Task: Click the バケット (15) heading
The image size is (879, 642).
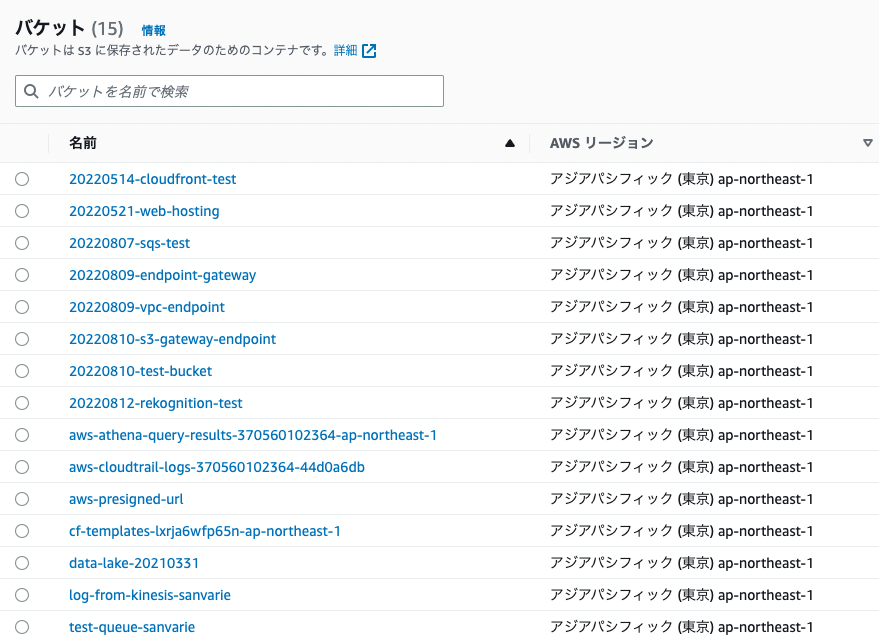Action: (x=69, y=28)
